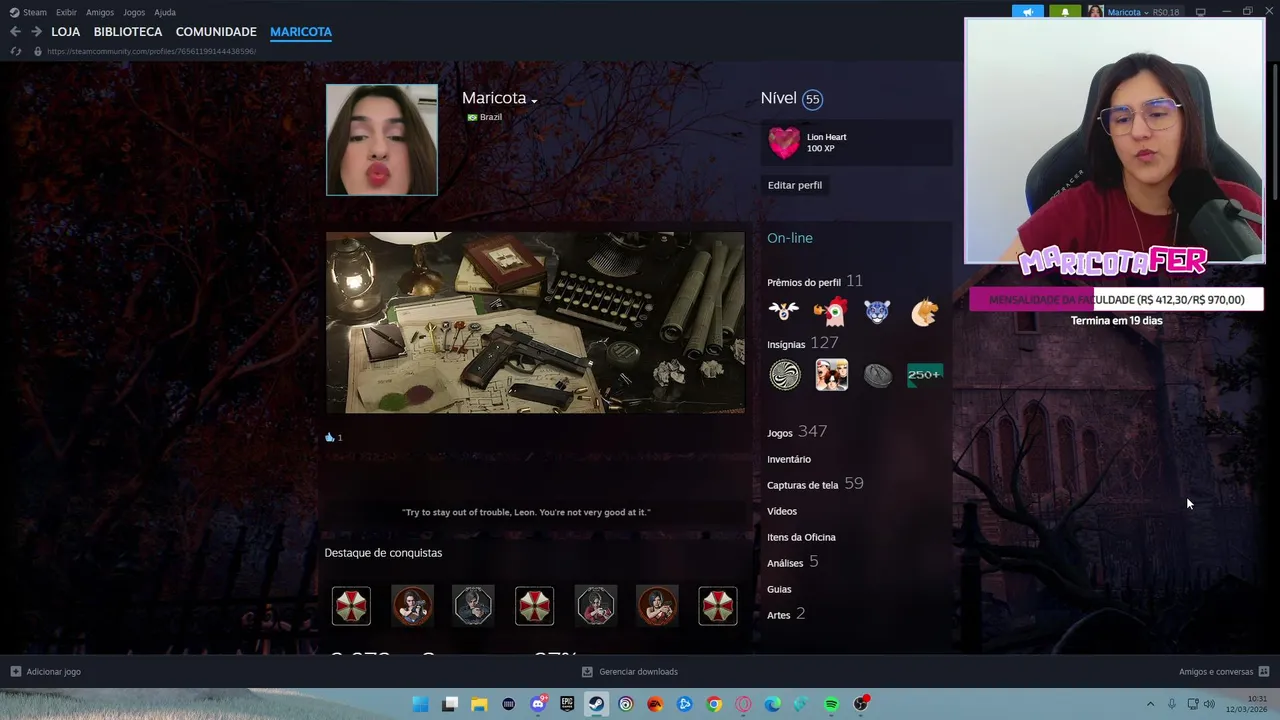The image size is (1280, 720).
Task: Open the Ajuda menu
Action: coord(165,12)
